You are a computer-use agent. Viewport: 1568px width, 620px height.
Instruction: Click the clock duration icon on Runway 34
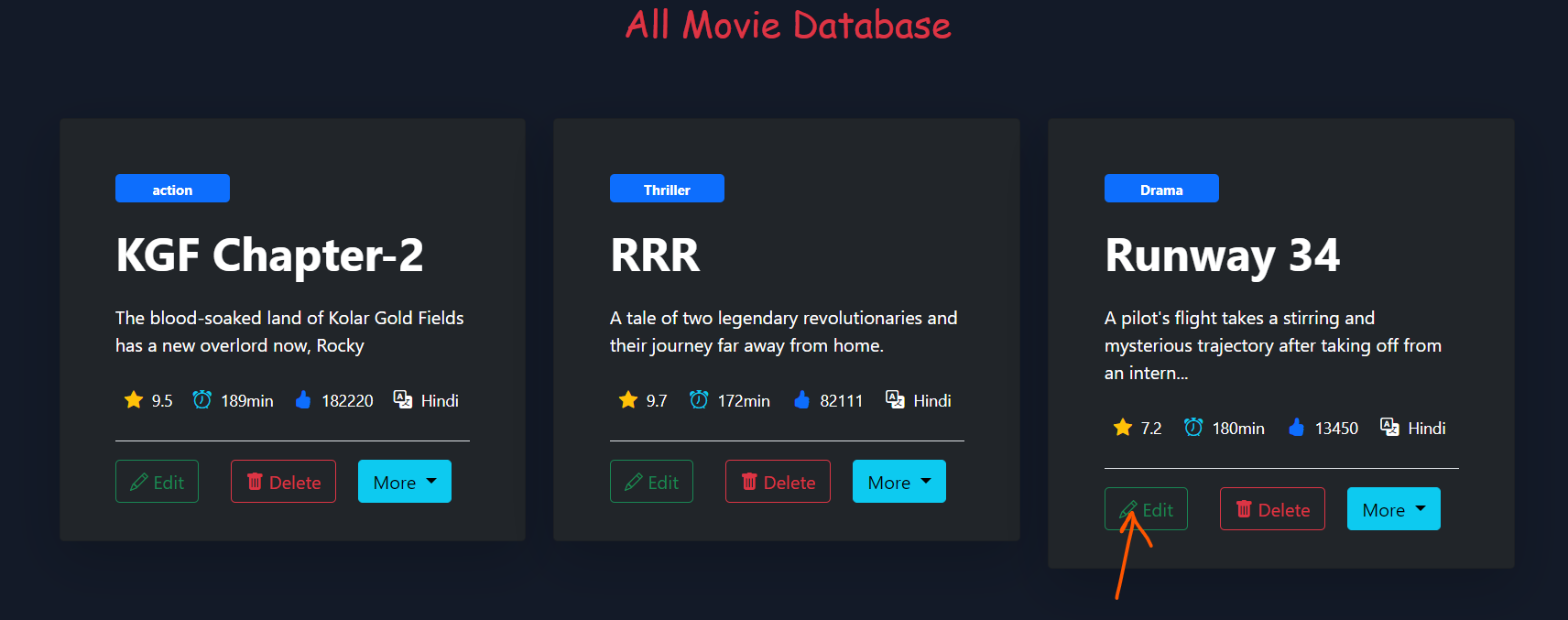[x=1193, y=428]
